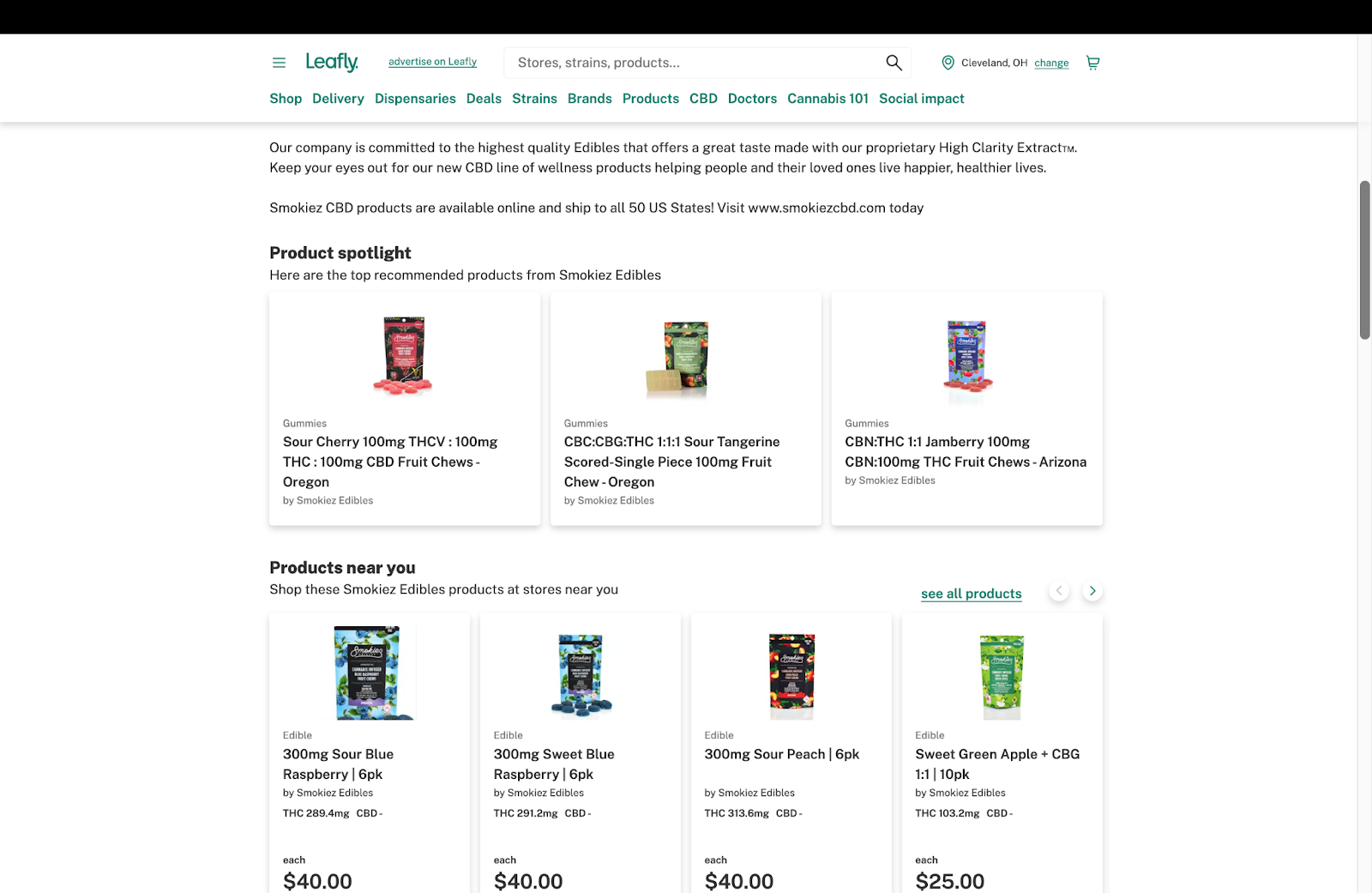Open the hamburger menu icon
This screenshot has width=1372, height=893.
[279, 63]
